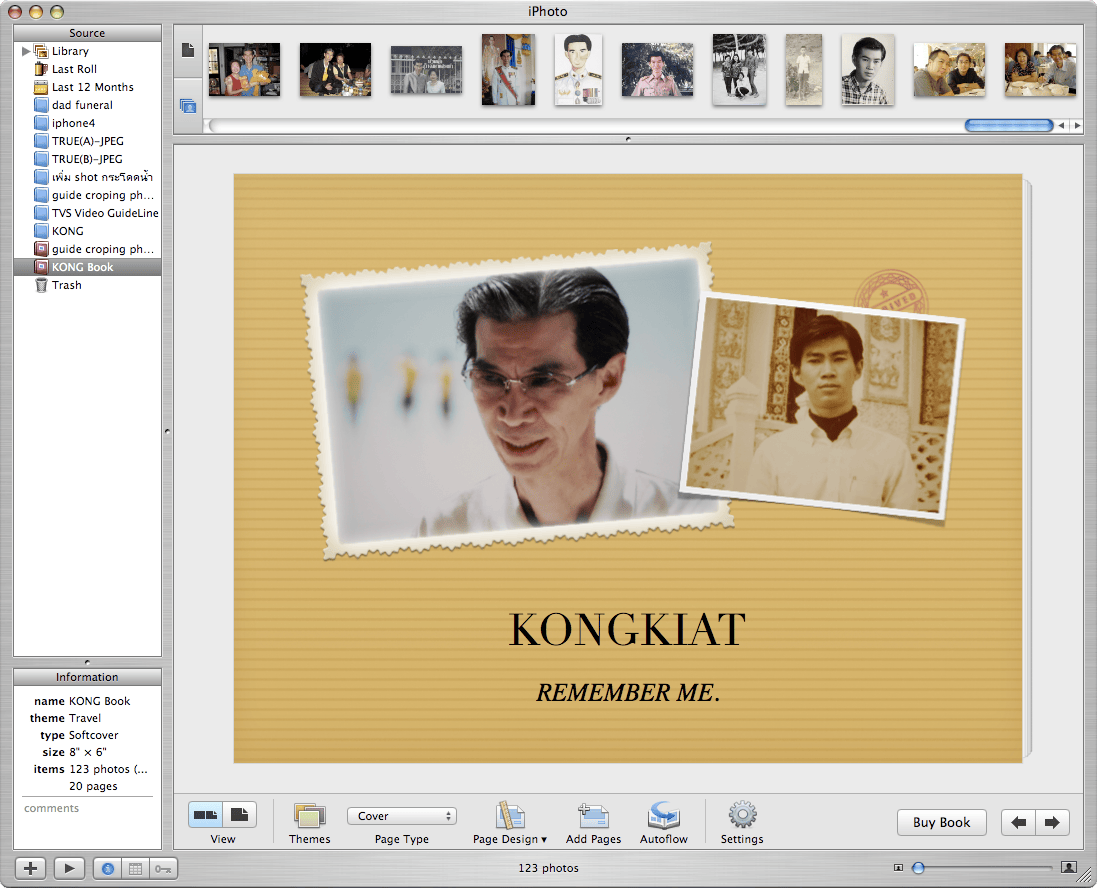Go to previous page arrow
The width and height of the screenshot is (1097, 888).
click(x=1019, y=822)
